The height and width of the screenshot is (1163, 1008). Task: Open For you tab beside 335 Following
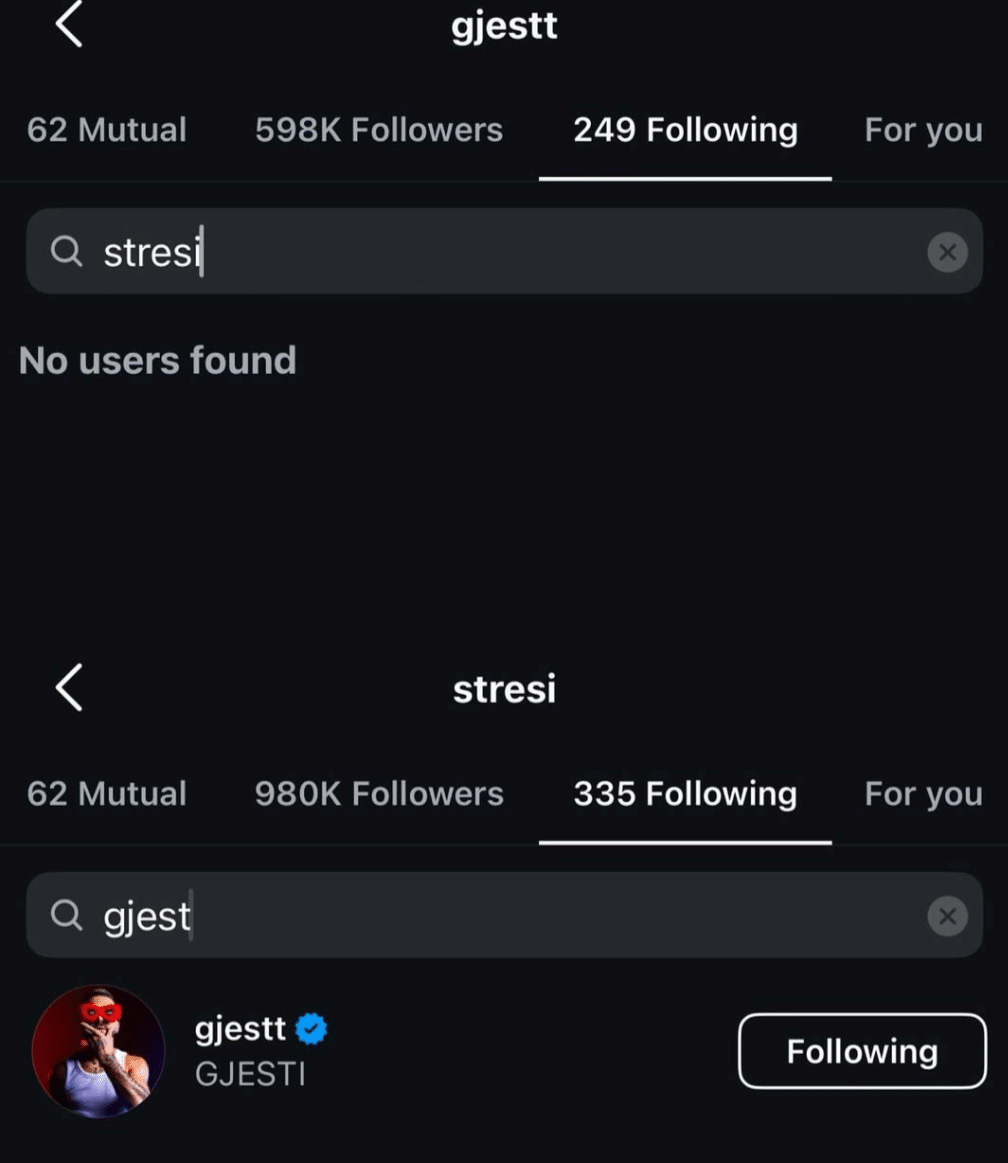coord(923,794)
